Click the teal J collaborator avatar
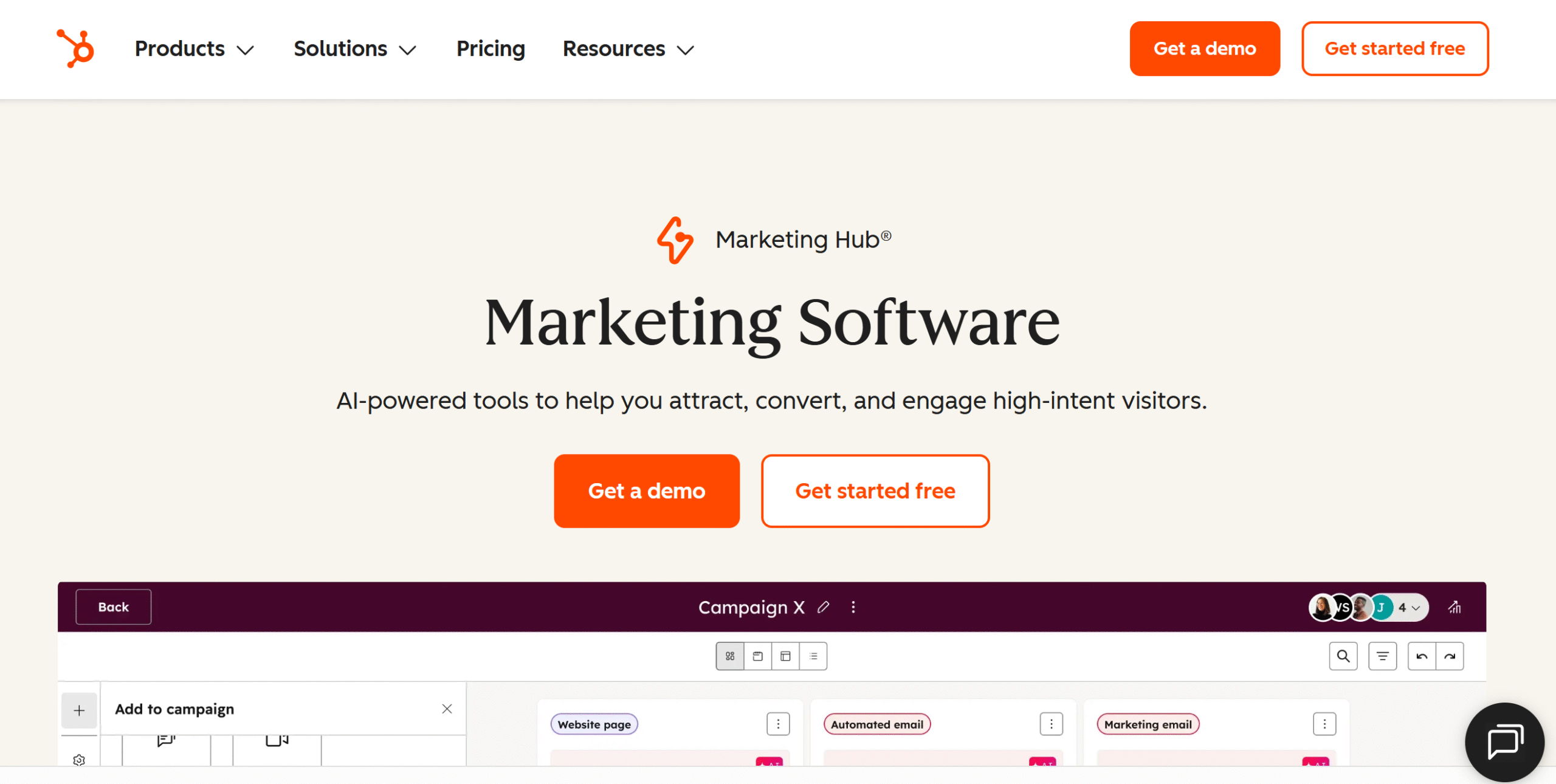The height and width of the screenshot is (784, 1556). (1381, 608)
